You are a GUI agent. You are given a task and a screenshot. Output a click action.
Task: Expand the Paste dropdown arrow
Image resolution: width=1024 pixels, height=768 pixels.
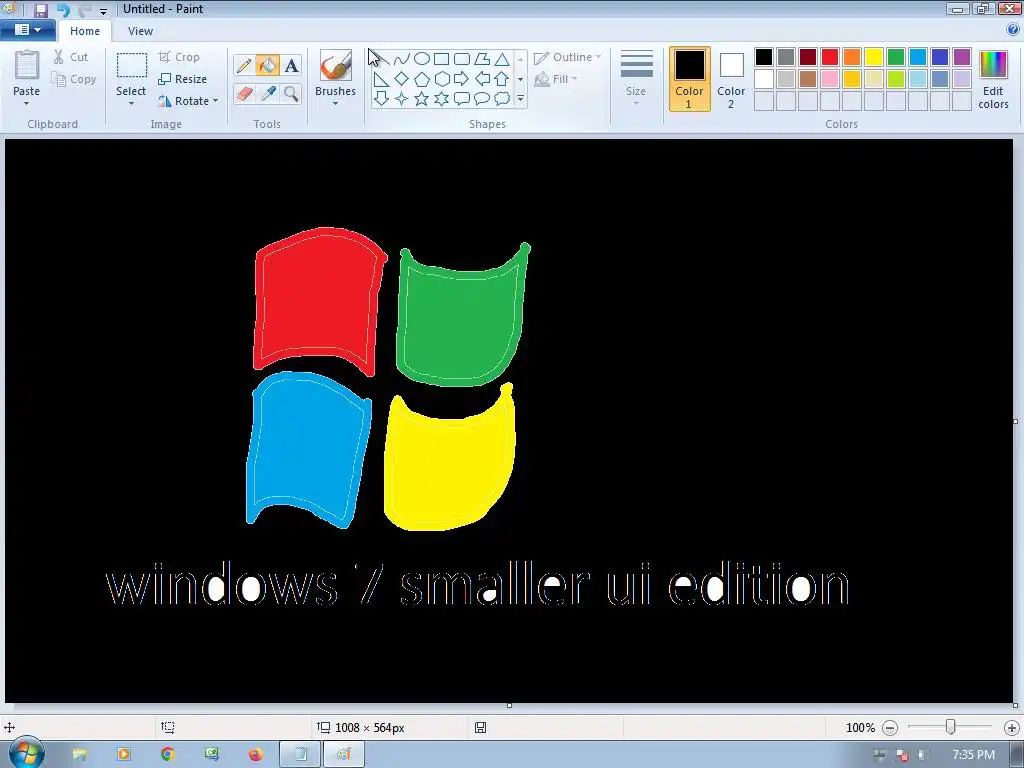(x=26, y=103)
